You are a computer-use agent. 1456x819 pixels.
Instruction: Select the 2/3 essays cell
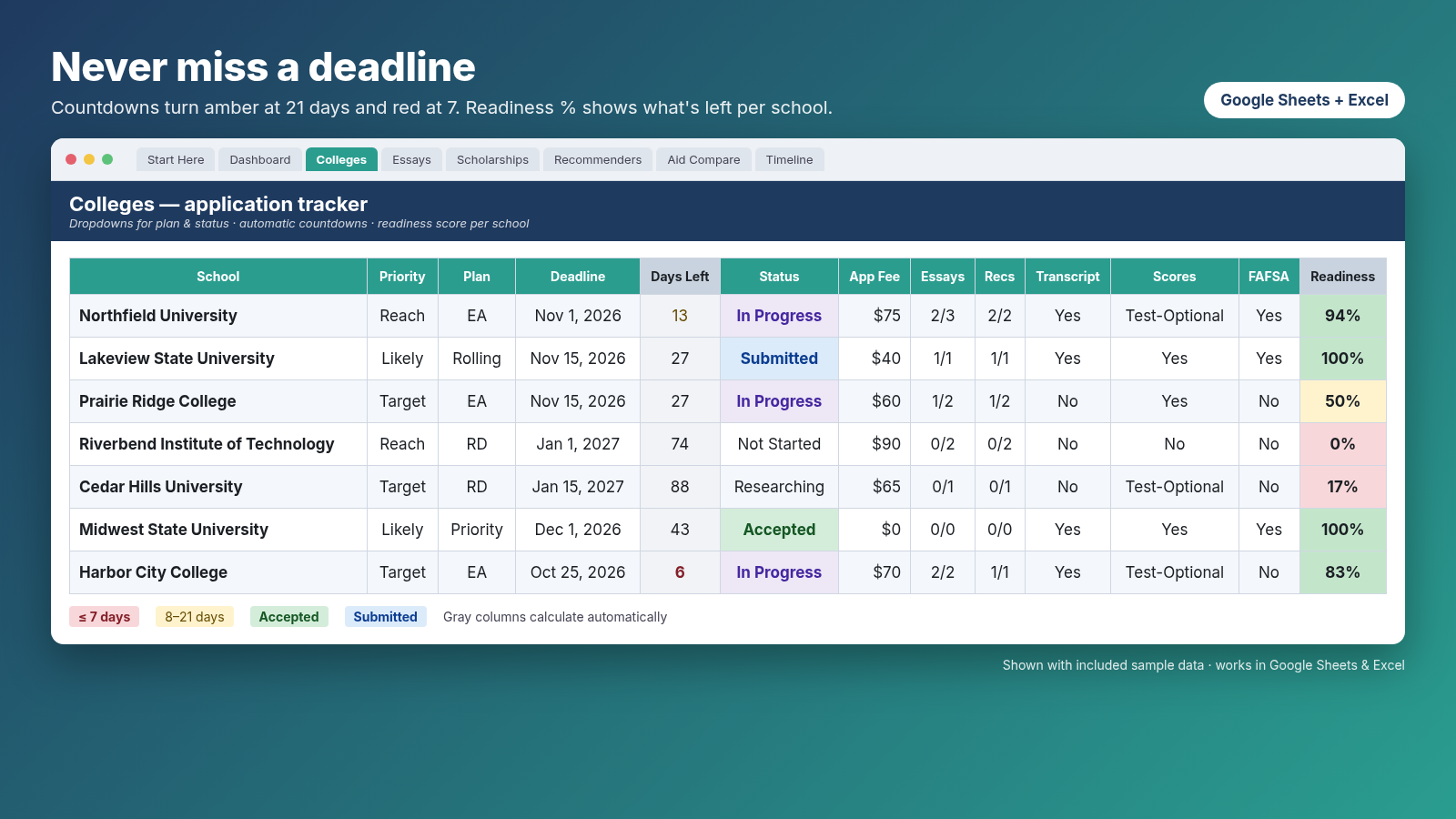(943, 316)
